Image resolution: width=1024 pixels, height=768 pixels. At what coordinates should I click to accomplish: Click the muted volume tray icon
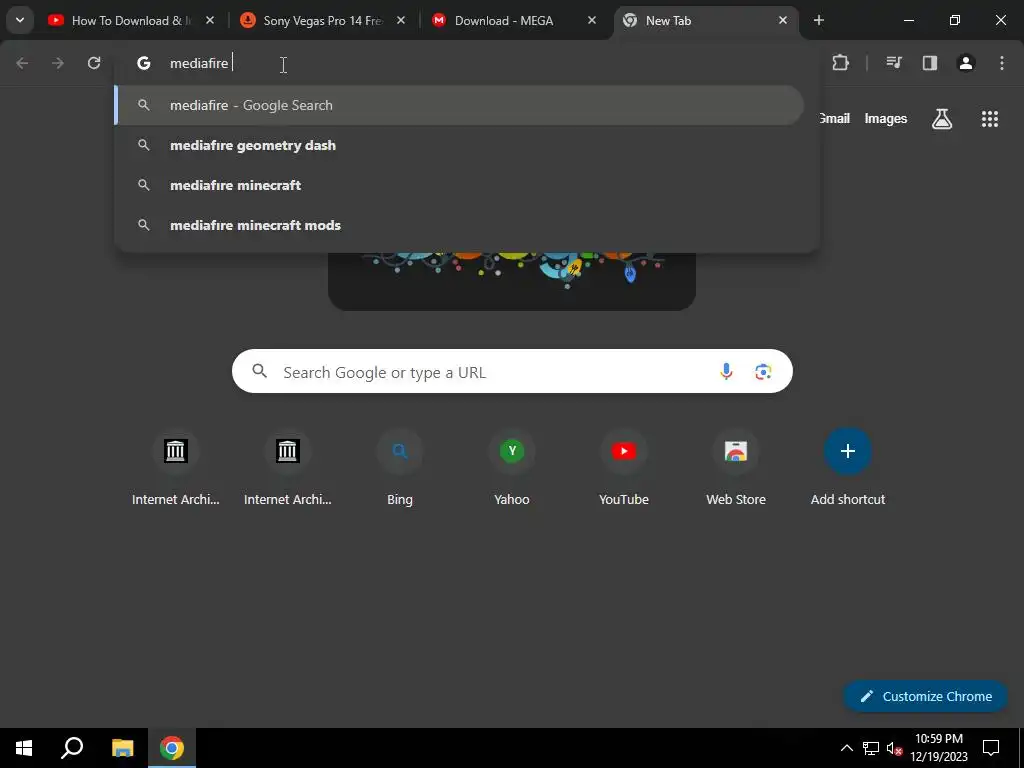[x=894, y=748]
